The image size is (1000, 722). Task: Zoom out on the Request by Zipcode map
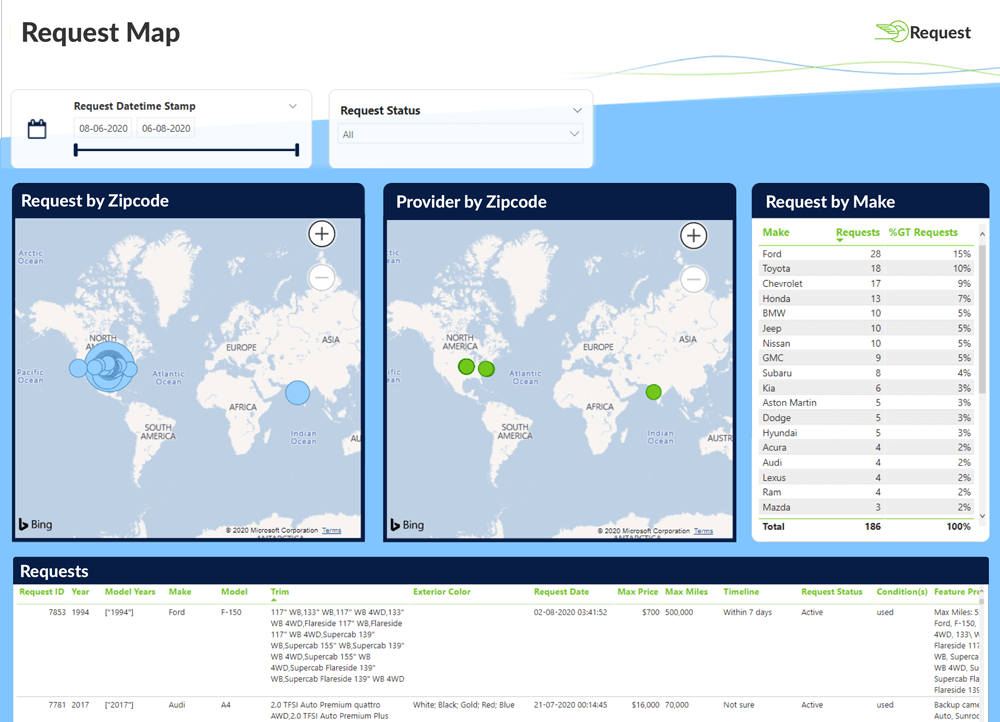[322, 277]
